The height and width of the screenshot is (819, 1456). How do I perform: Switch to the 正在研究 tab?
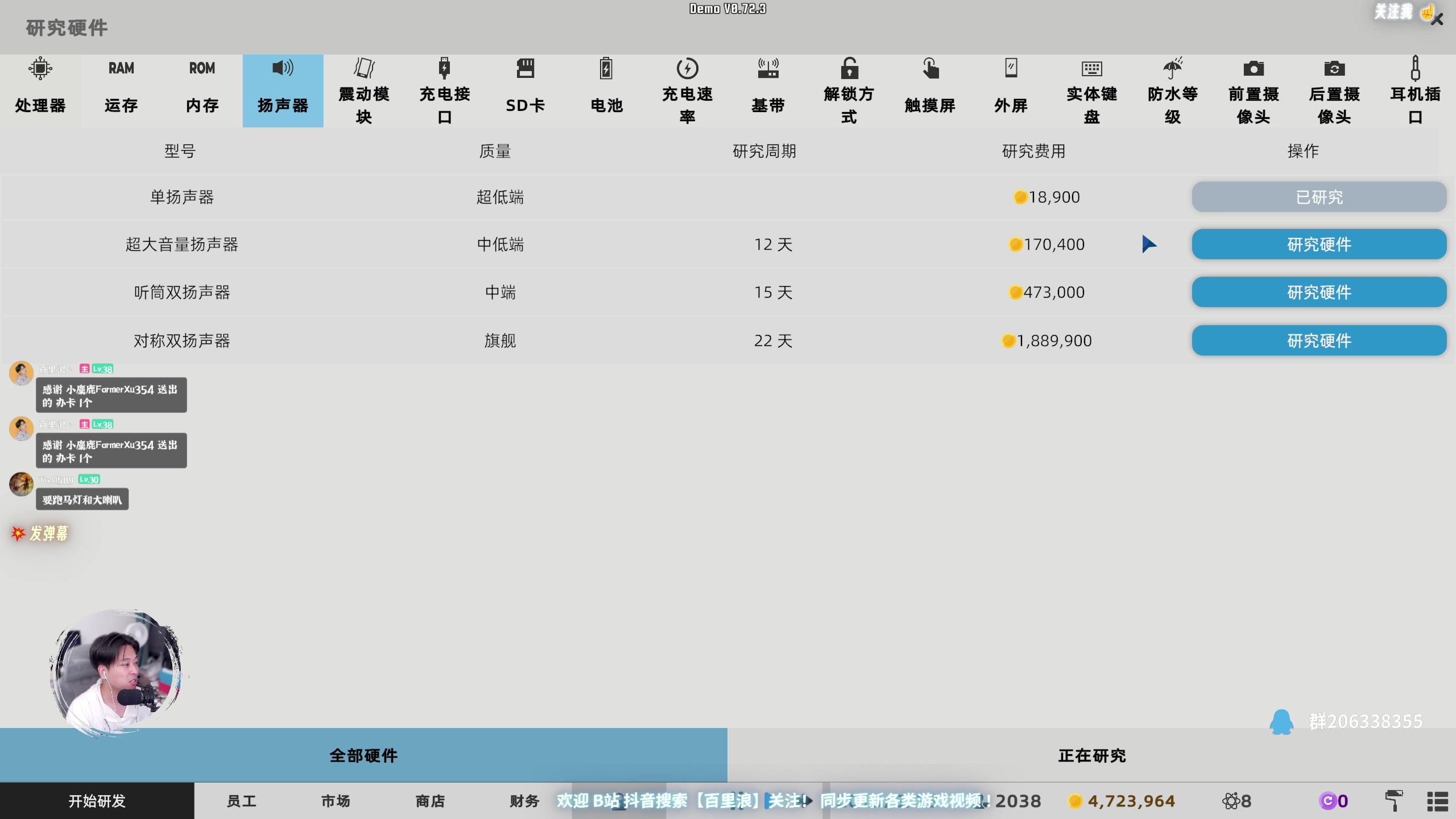click(1091, 755)
